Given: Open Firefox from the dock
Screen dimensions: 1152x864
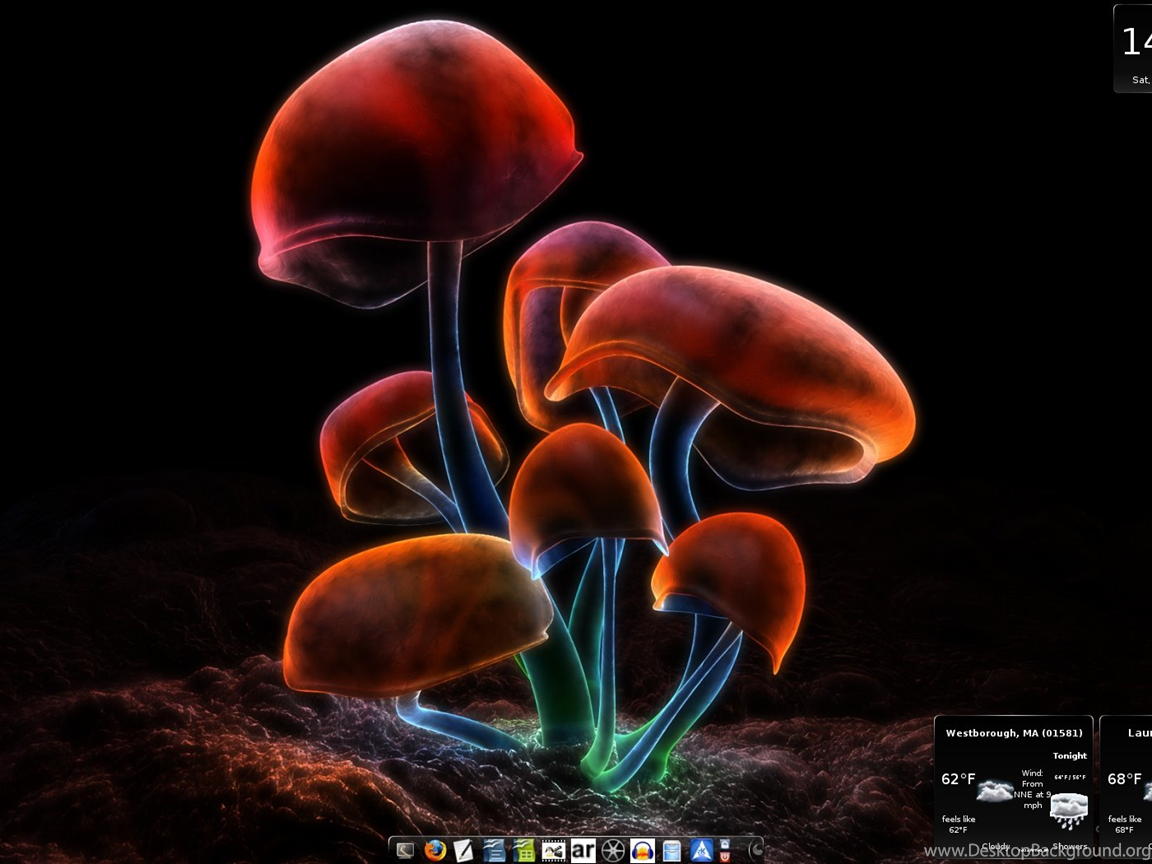Looking at the screenshot, I should [x=434, y=850].
